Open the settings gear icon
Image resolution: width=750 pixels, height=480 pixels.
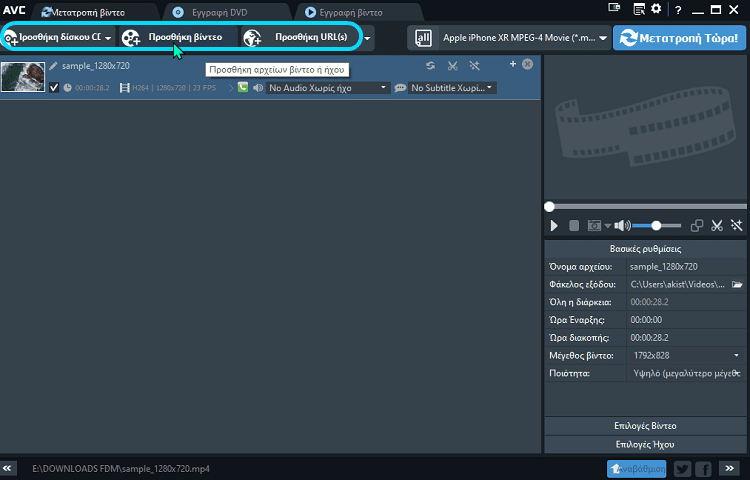[x=656, y=9]
